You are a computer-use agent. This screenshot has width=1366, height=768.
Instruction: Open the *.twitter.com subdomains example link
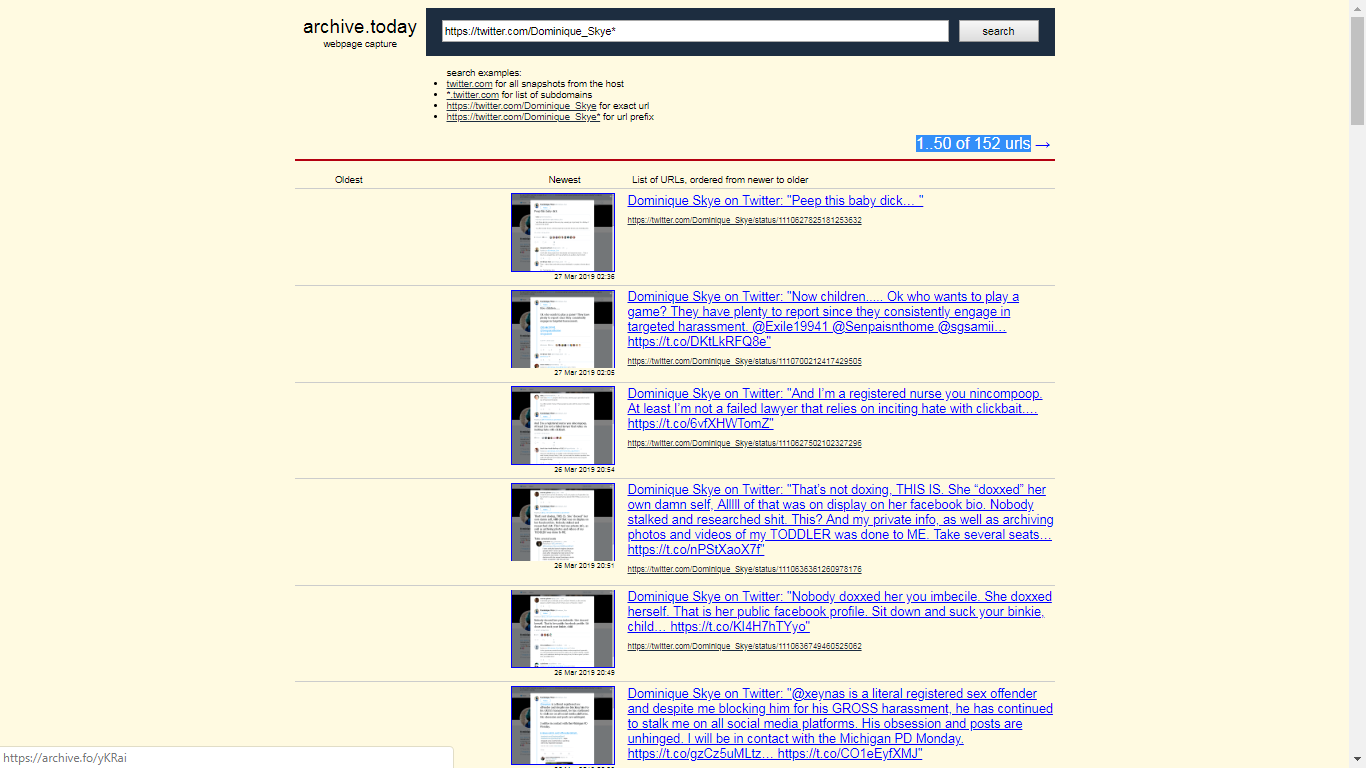[x=472, y=95]
